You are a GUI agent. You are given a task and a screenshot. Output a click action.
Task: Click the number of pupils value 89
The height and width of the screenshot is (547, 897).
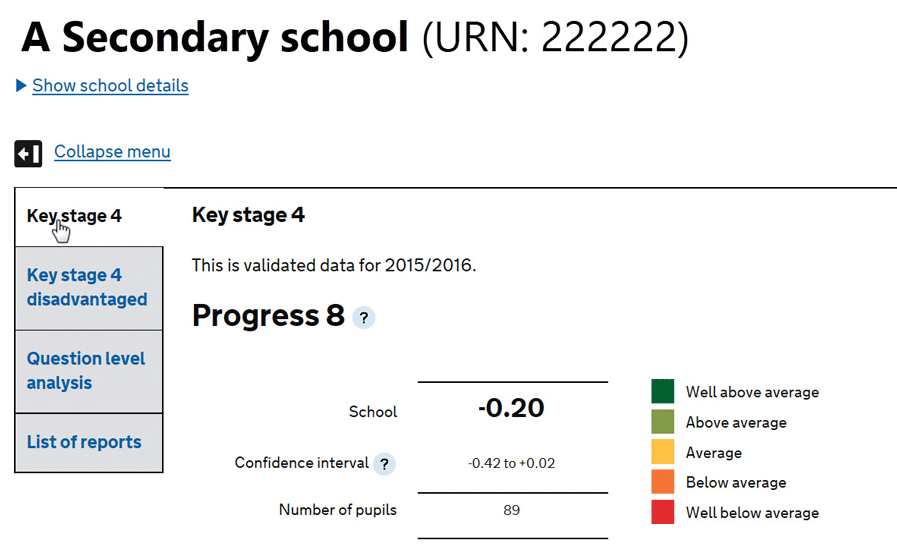tap(511, 510)
